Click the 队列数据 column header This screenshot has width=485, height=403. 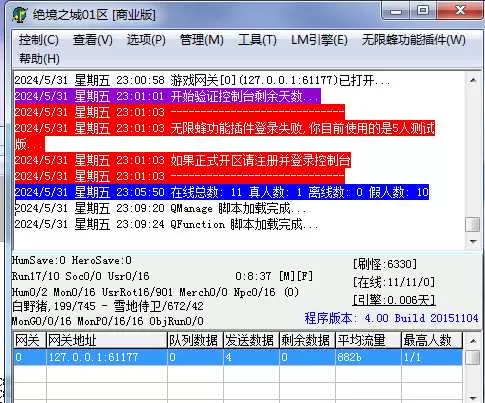[x=195, y=341]
